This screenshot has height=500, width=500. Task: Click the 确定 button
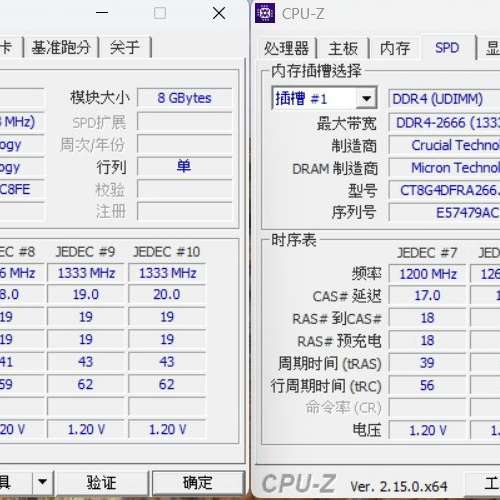click(x=198, y=482)
